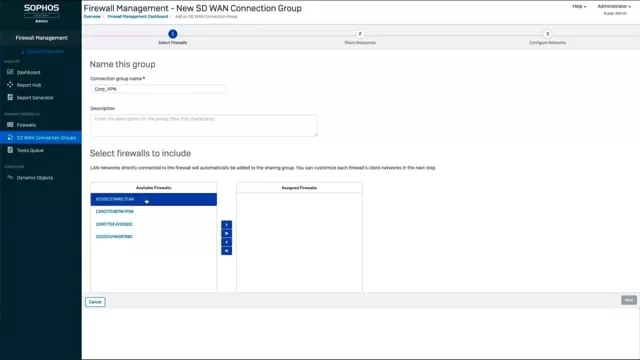
Task: Select the second firewall in Available Firewalls
Action: coord(153,211)
